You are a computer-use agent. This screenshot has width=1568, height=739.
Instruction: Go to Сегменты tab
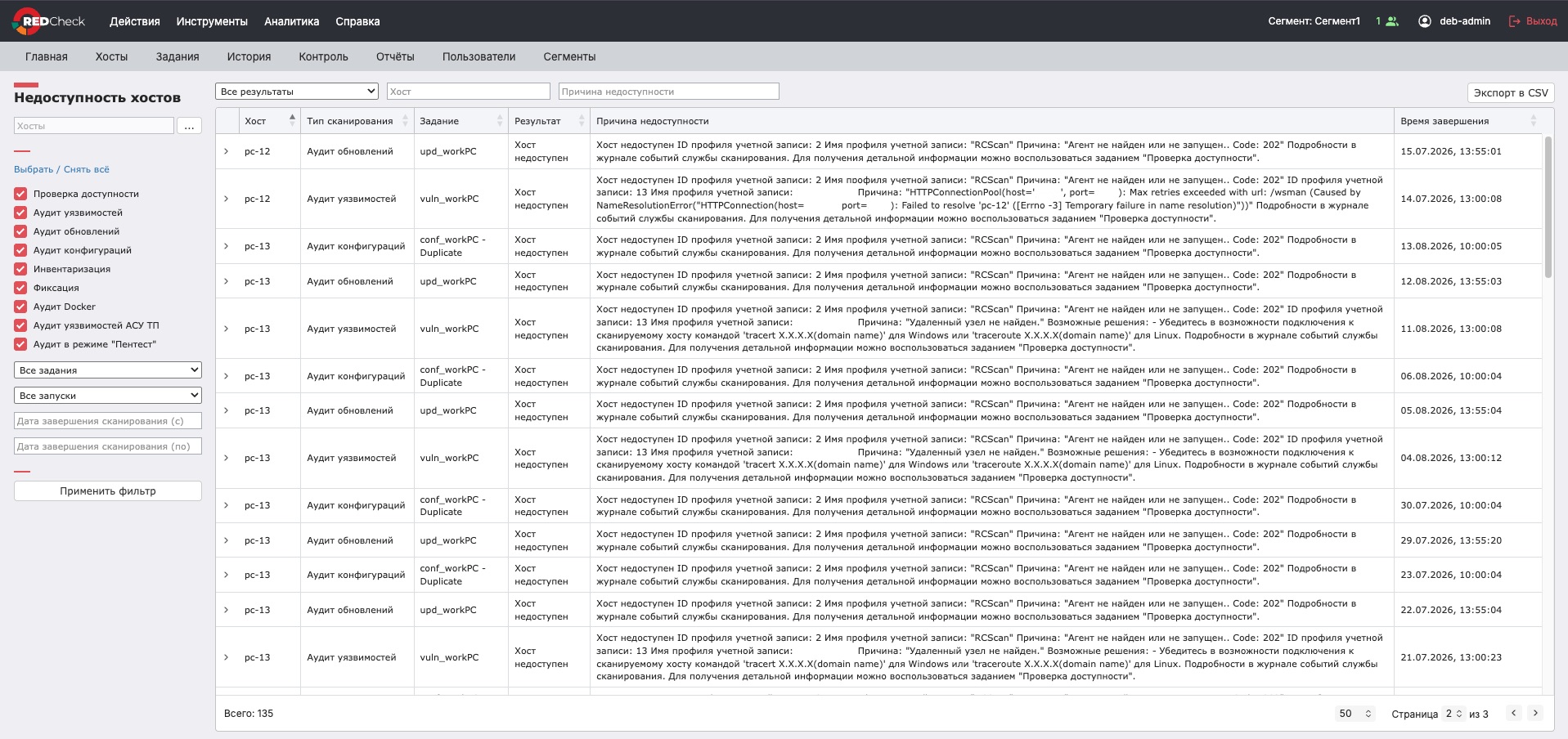tap(569, 56)
